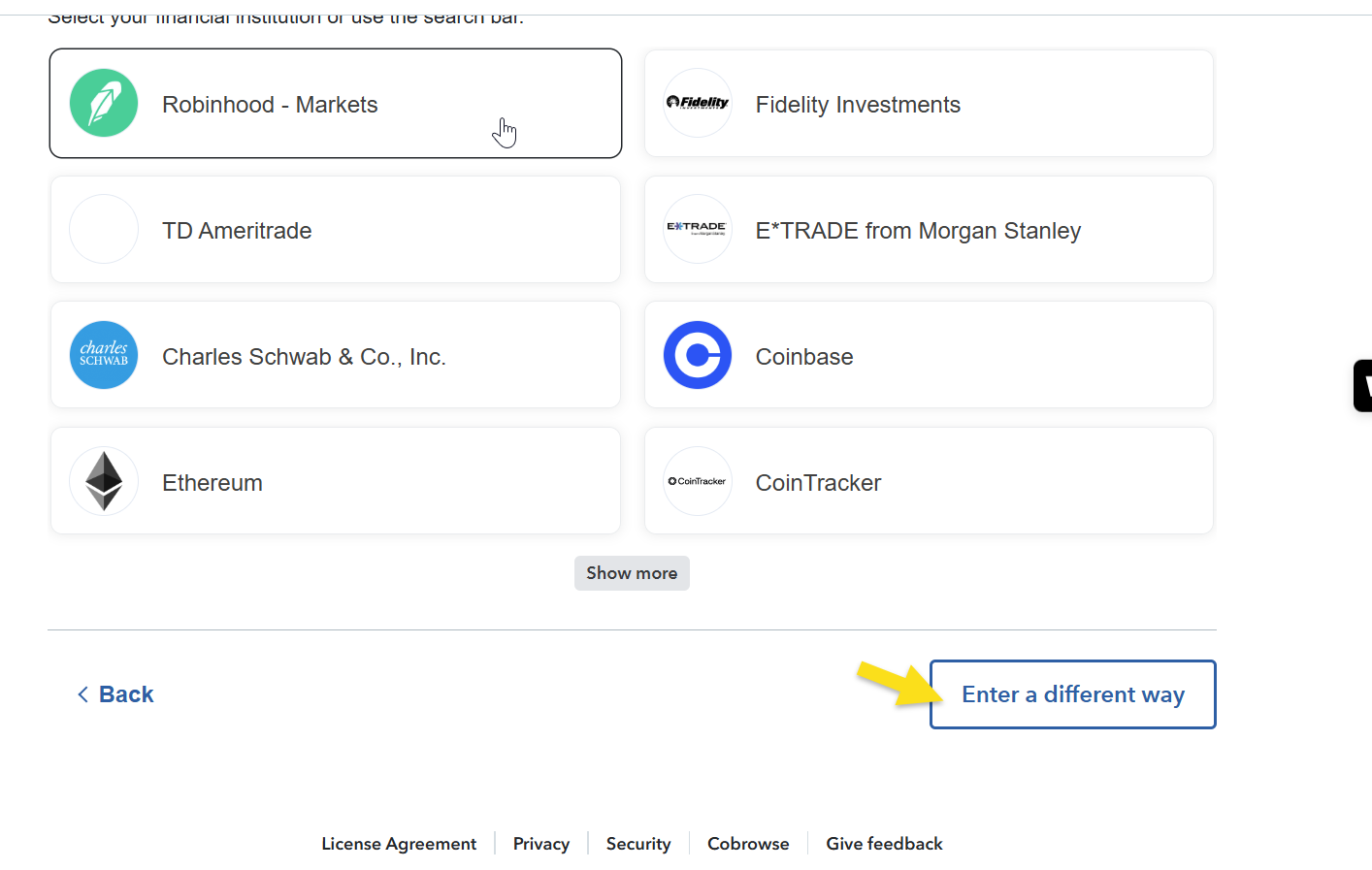
Task: Open the Give feedback link
Action: pos(884,844)
